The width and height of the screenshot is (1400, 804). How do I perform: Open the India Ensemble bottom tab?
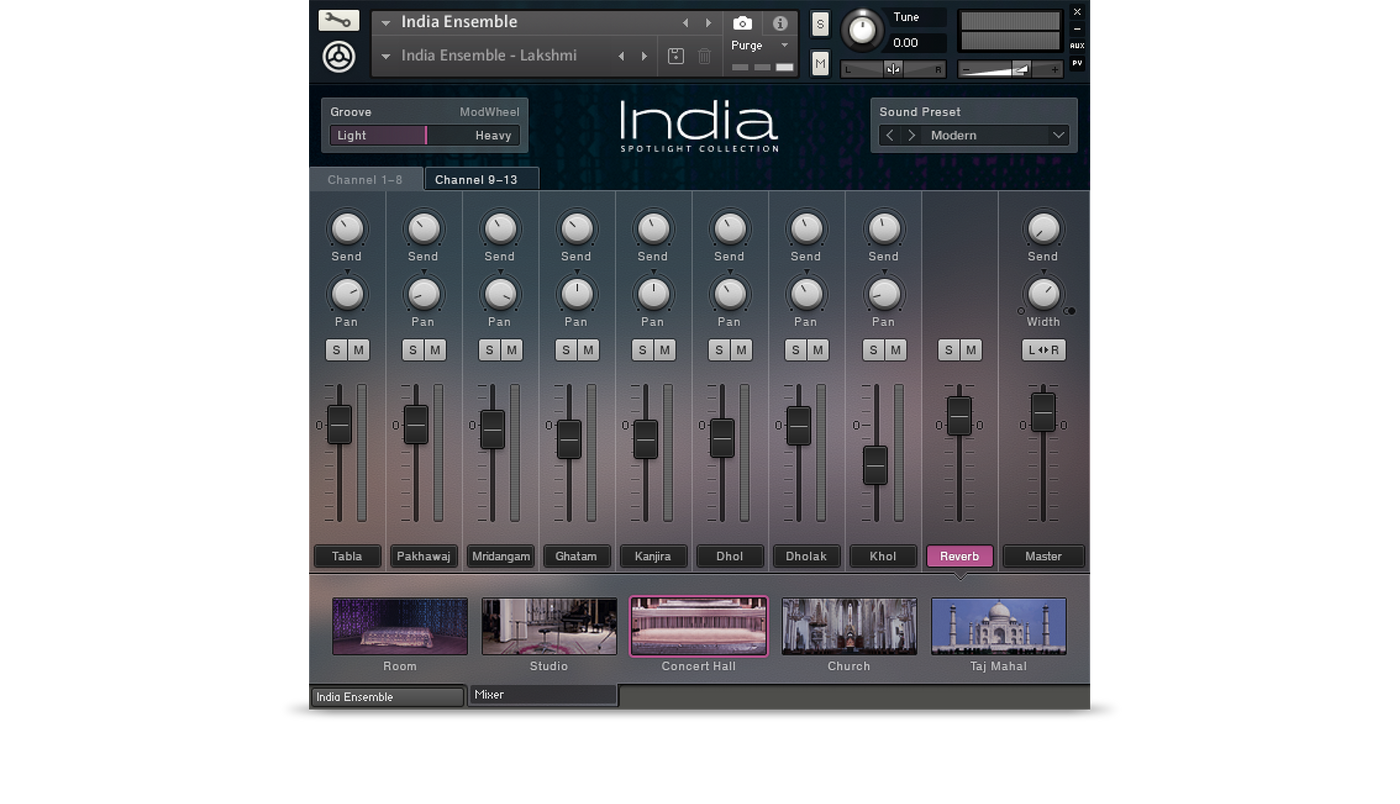click(x=387, y=697)
